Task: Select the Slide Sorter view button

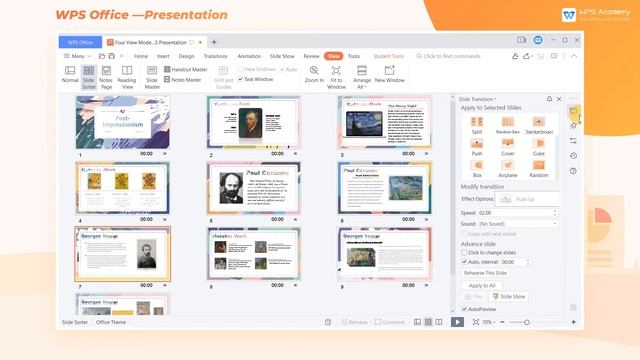Action: pyautogui.click(x=89, y=77)
